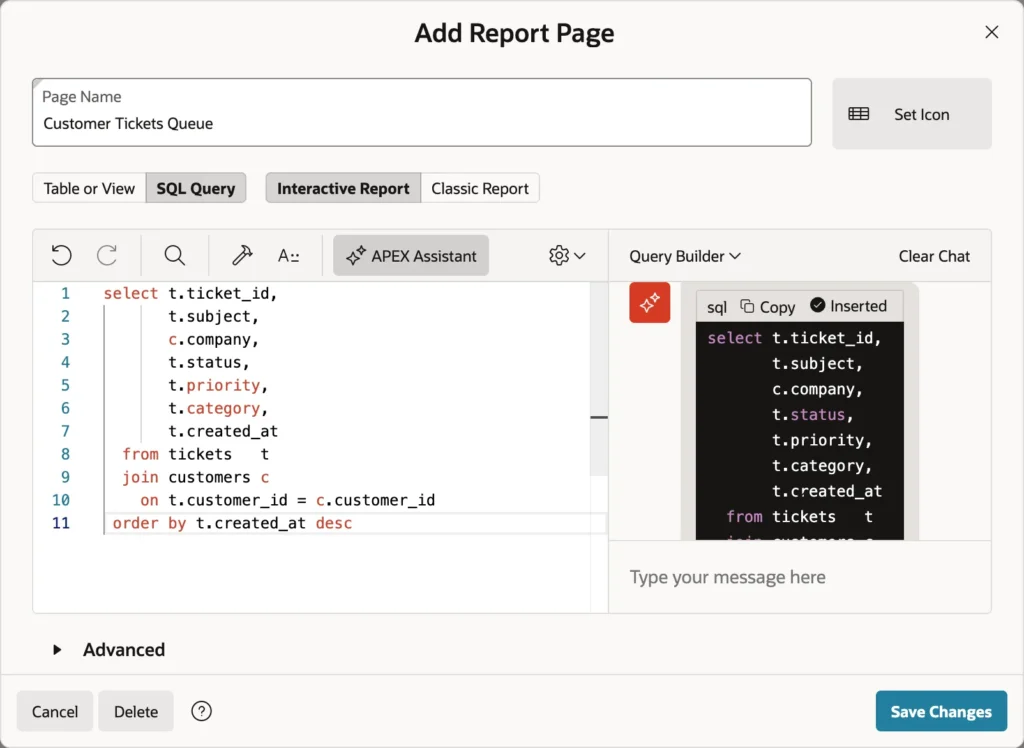
Task: Open the help question mark icon
Action: [201, 711]
